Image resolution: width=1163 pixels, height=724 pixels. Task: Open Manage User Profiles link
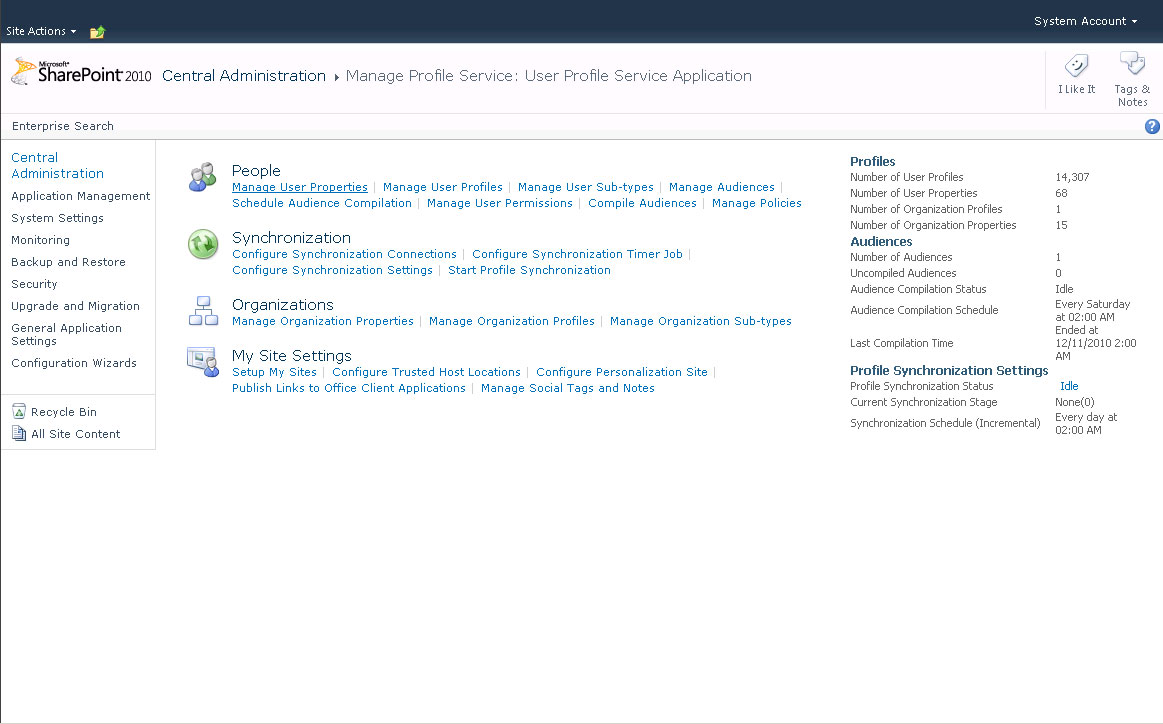coord(443,187)
